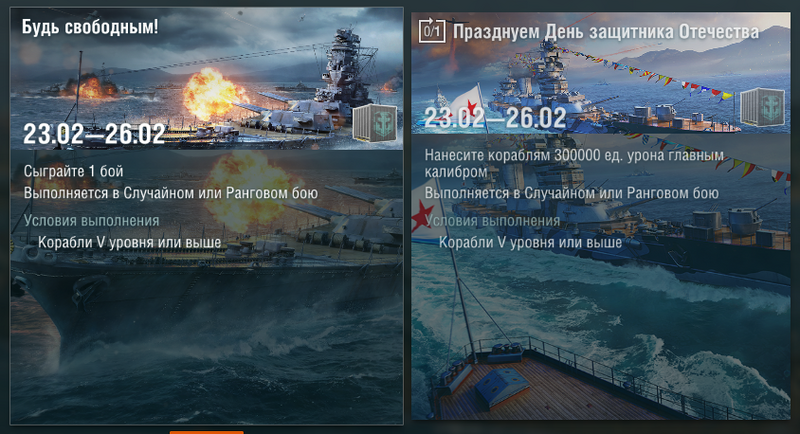Click the festive flag-decorated ship banner image
The height and width of the screenshot is (434, 800).
pyautogui.click(x=601, y=73)
